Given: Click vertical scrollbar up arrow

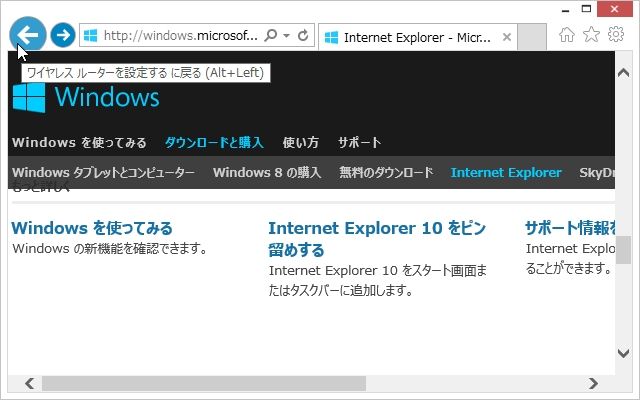Looking at the screenshot, I should coord(623,73).
